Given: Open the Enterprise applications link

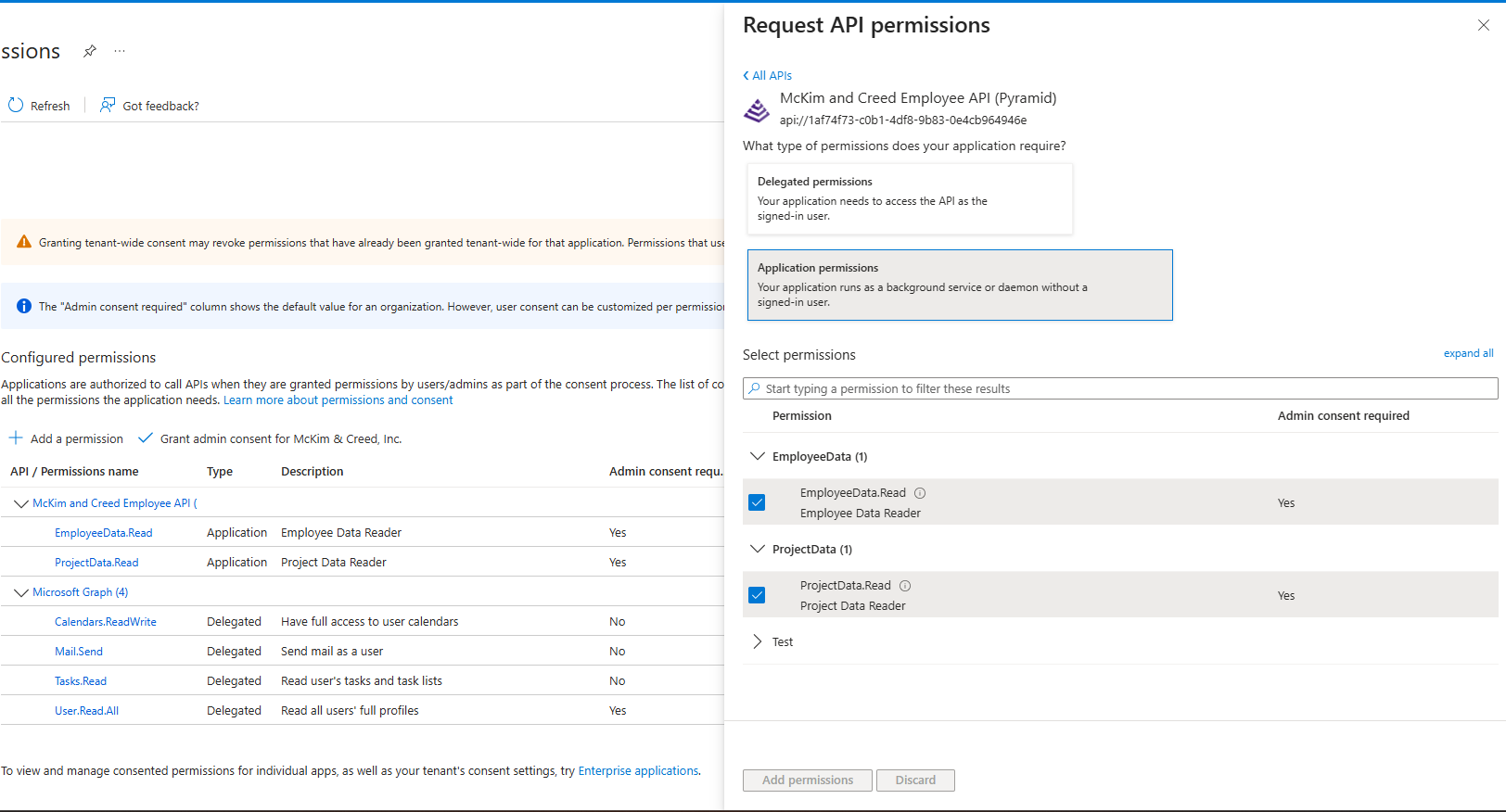Looking at the screenshot, I should pos(638,770).
